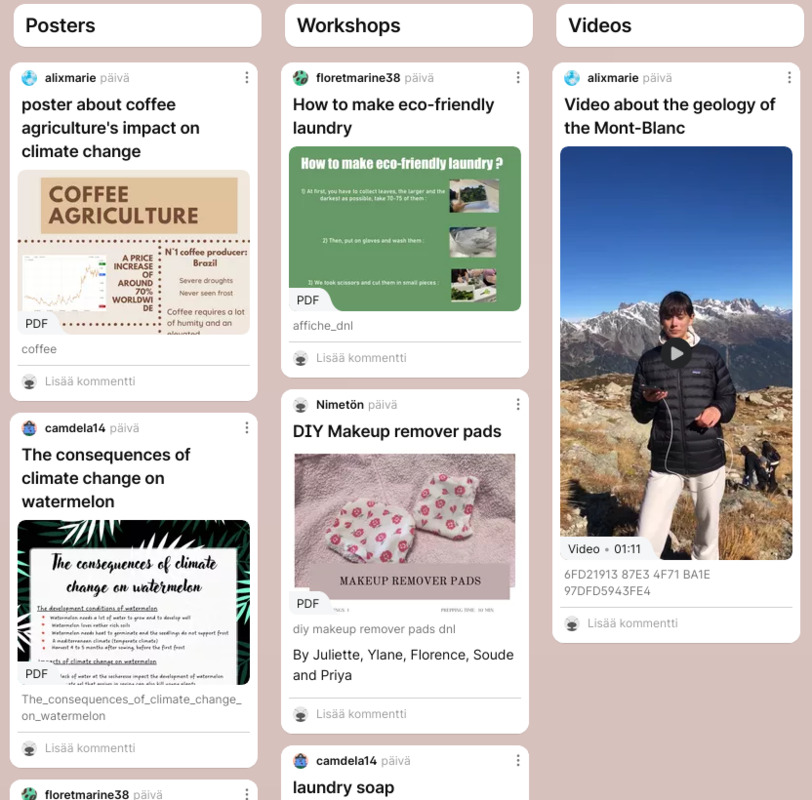Open the watermelon consequences PDF thumbnail
This screenshot has height=800, width=812.
(x=134, y=602)
